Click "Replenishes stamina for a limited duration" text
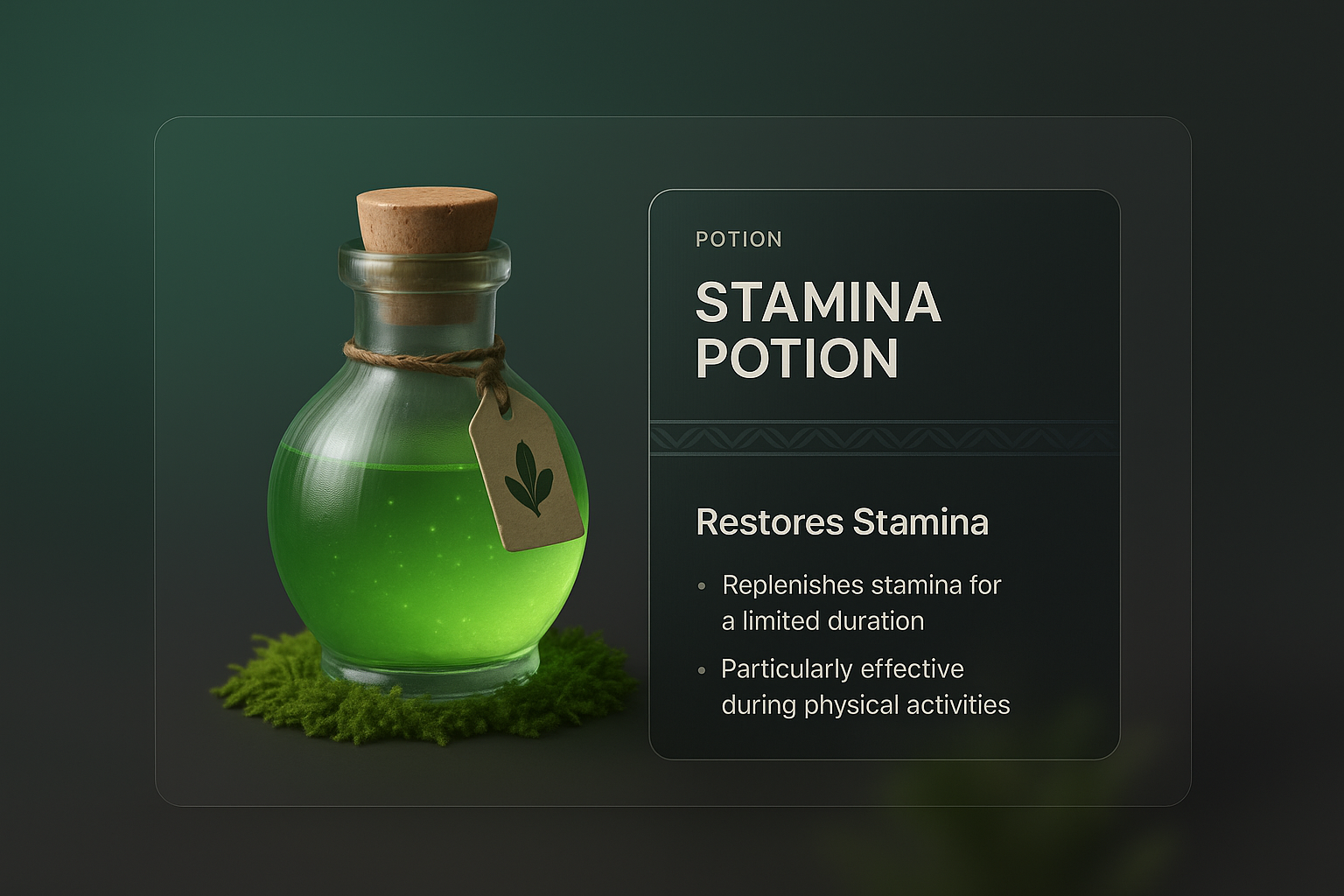 coord(861,603)
